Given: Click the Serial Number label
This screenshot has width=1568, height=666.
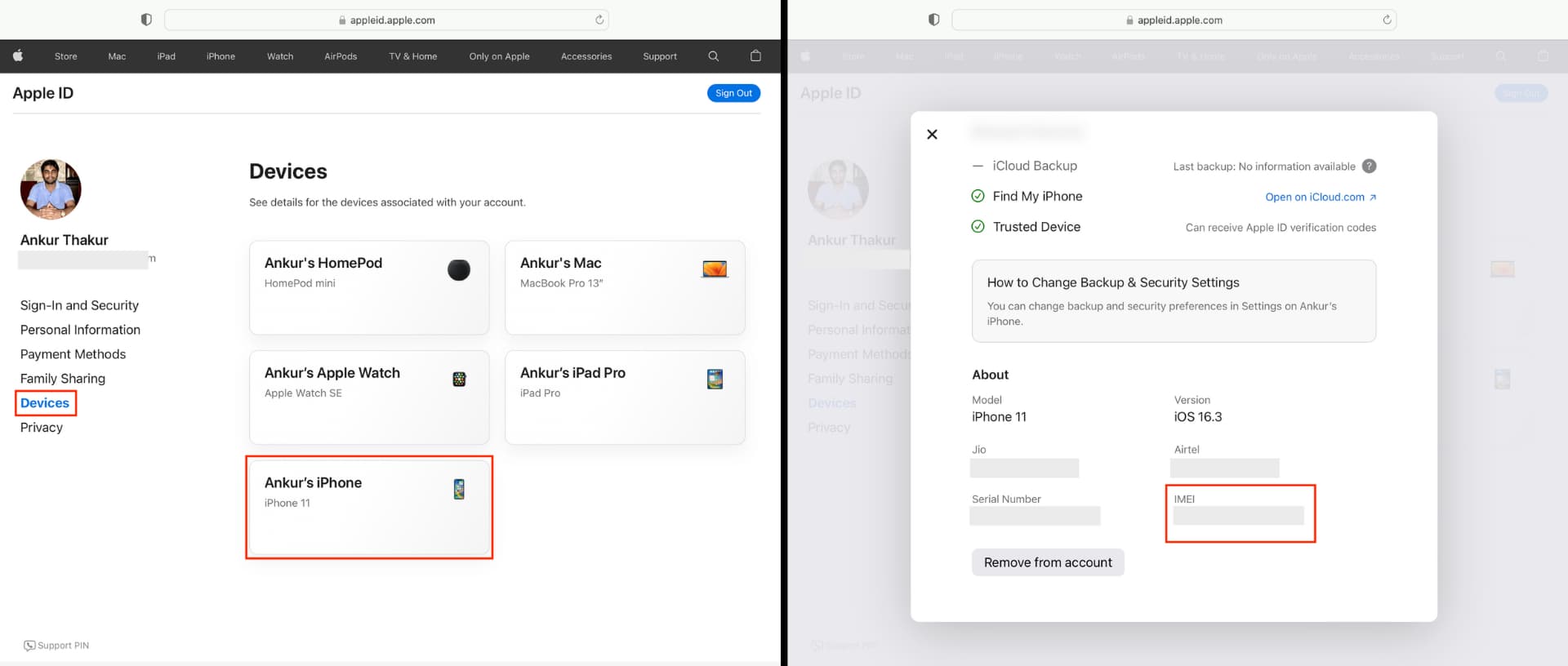Looking at the screenshot, I should pos(1006,499).
